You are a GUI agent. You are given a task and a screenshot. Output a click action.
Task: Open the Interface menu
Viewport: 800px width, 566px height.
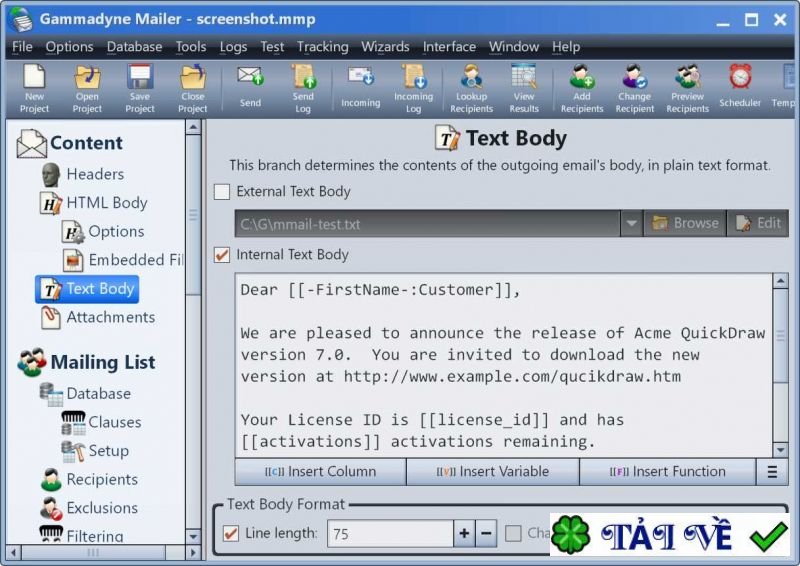(449, 47)
